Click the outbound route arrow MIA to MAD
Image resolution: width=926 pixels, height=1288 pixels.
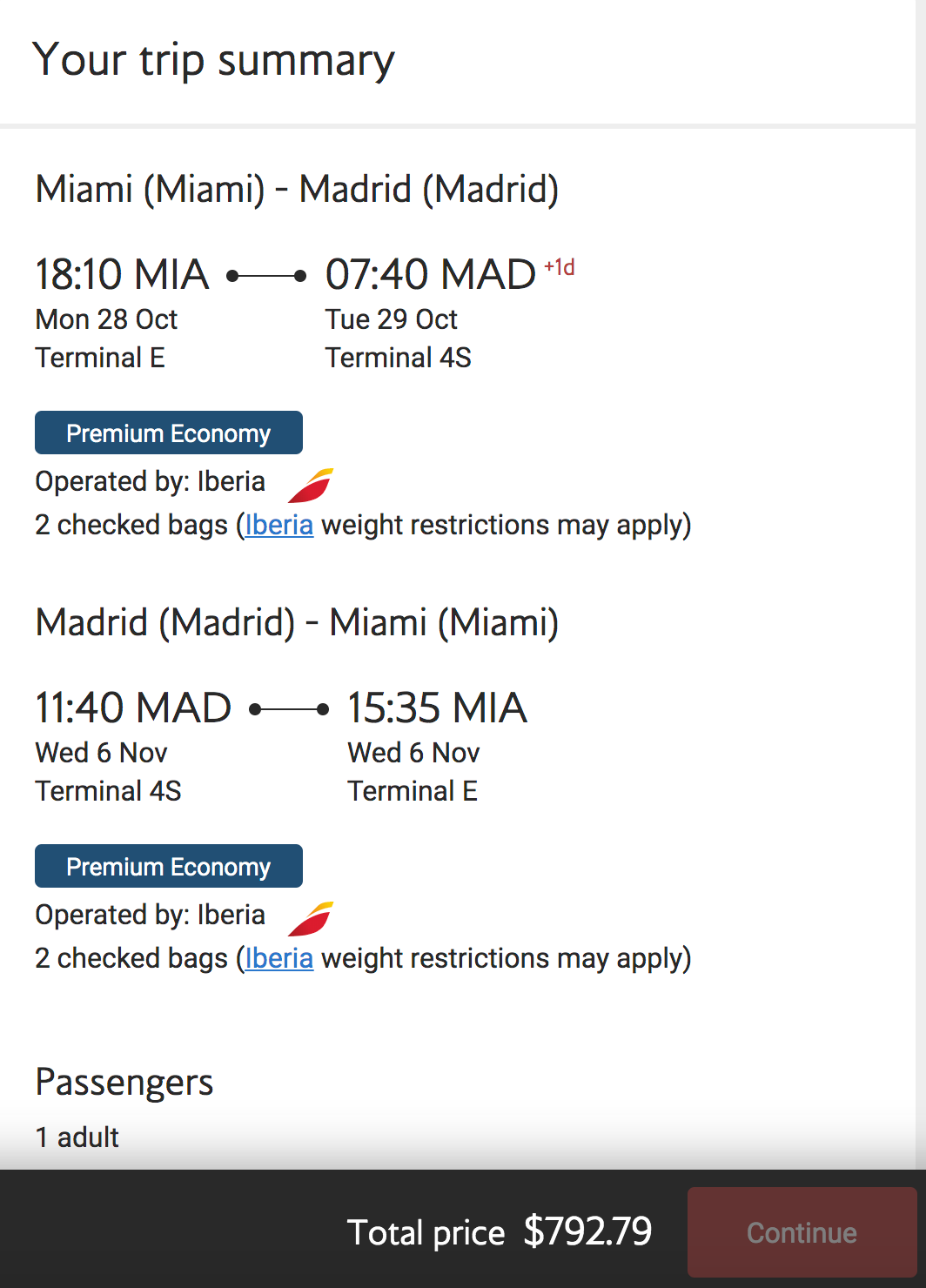pos(266,276)
